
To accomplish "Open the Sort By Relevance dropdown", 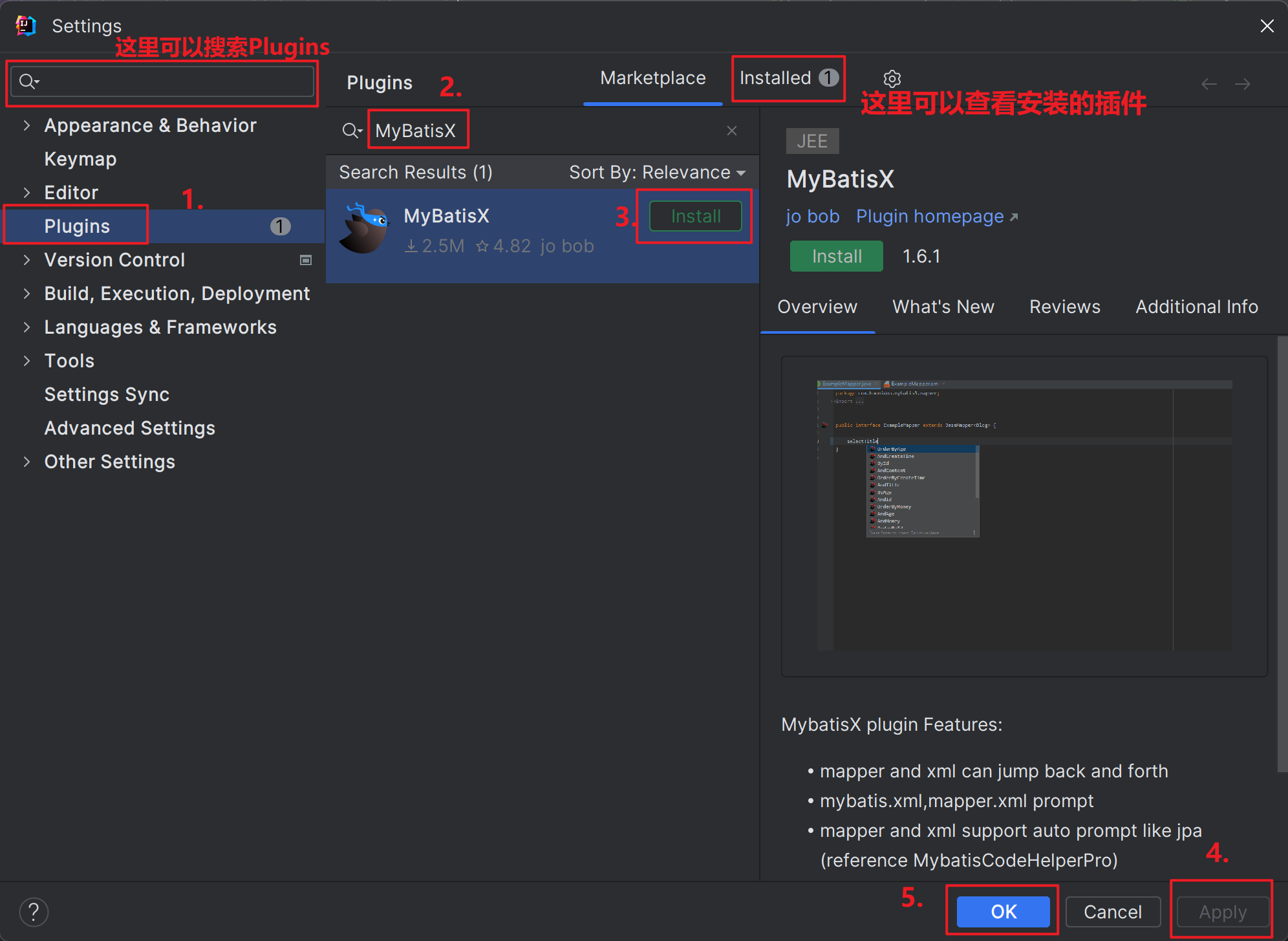I will (x=657, y=173).
